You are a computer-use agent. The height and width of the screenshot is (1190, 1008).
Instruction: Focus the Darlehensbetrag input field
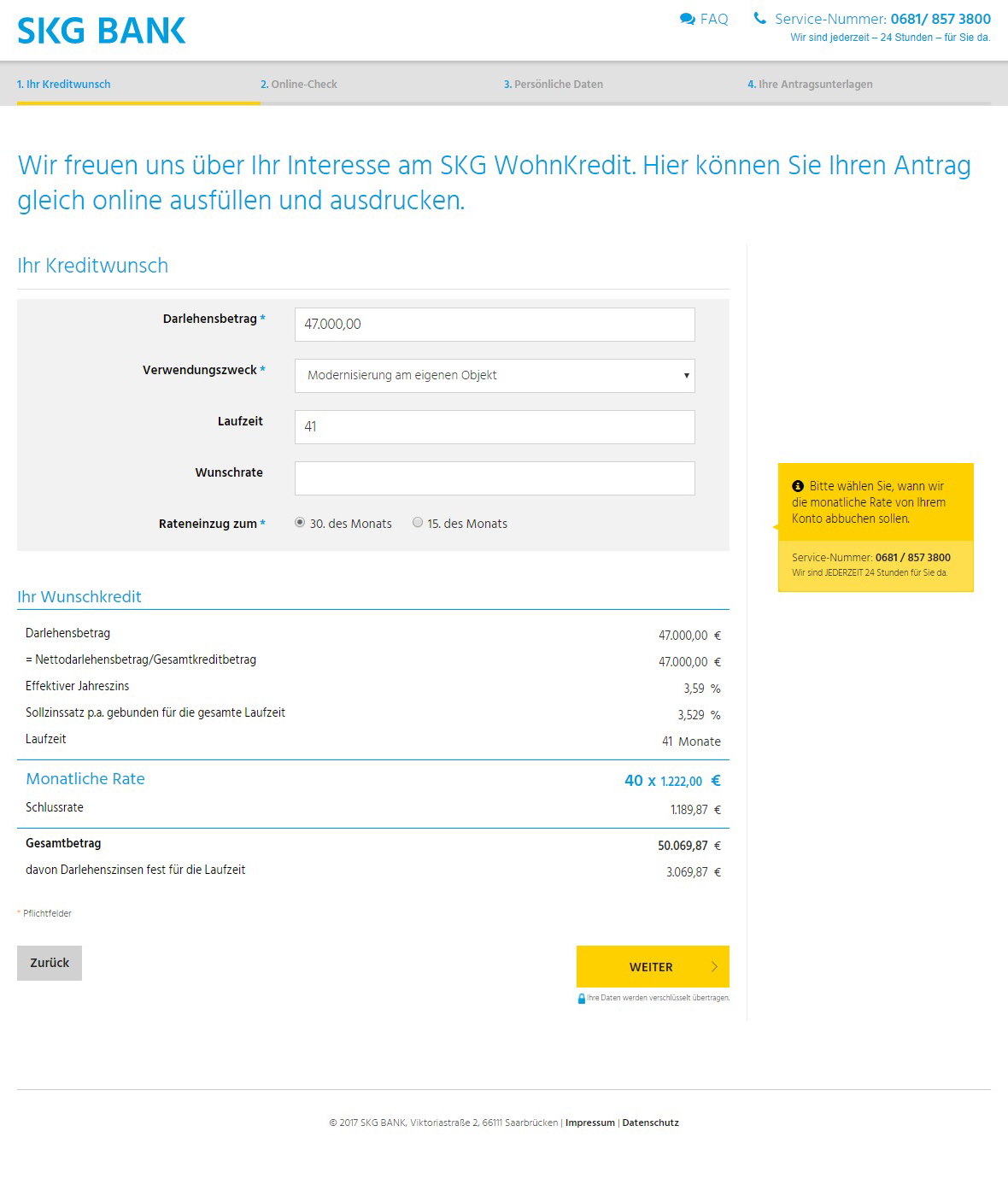tap(495, 325)
